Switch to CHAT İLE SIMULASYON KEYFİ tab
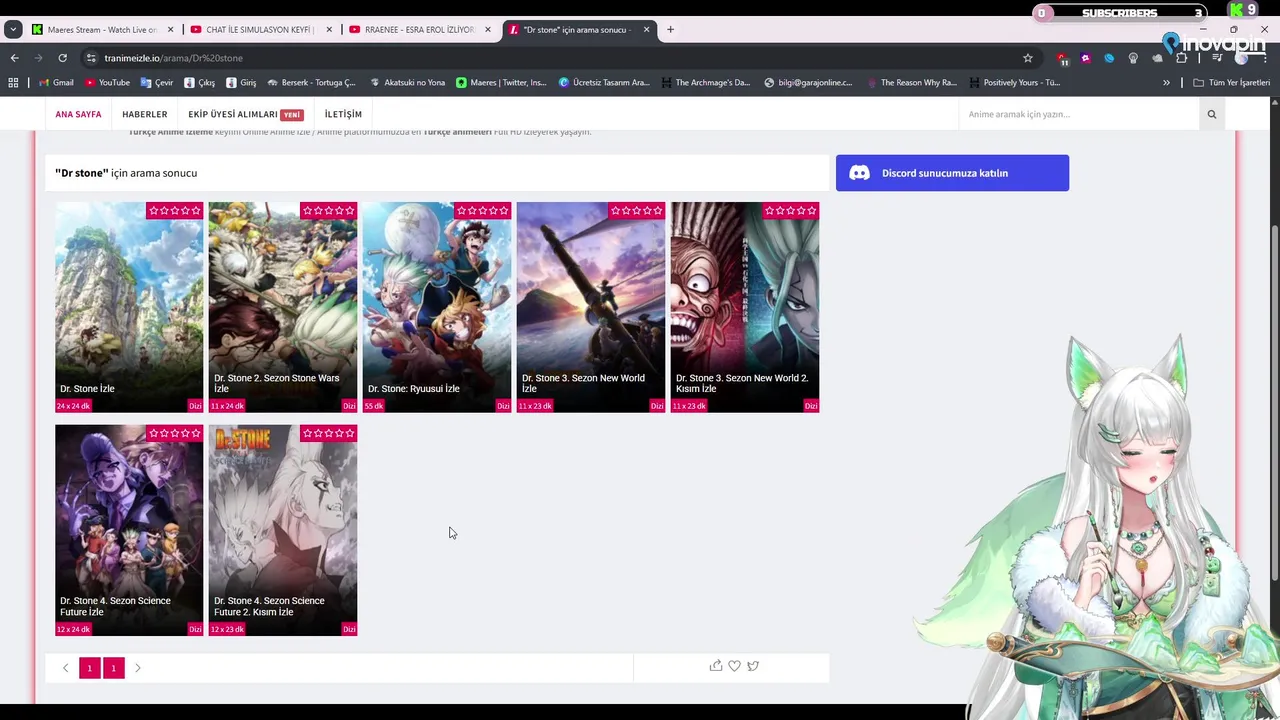 (260, 30)
